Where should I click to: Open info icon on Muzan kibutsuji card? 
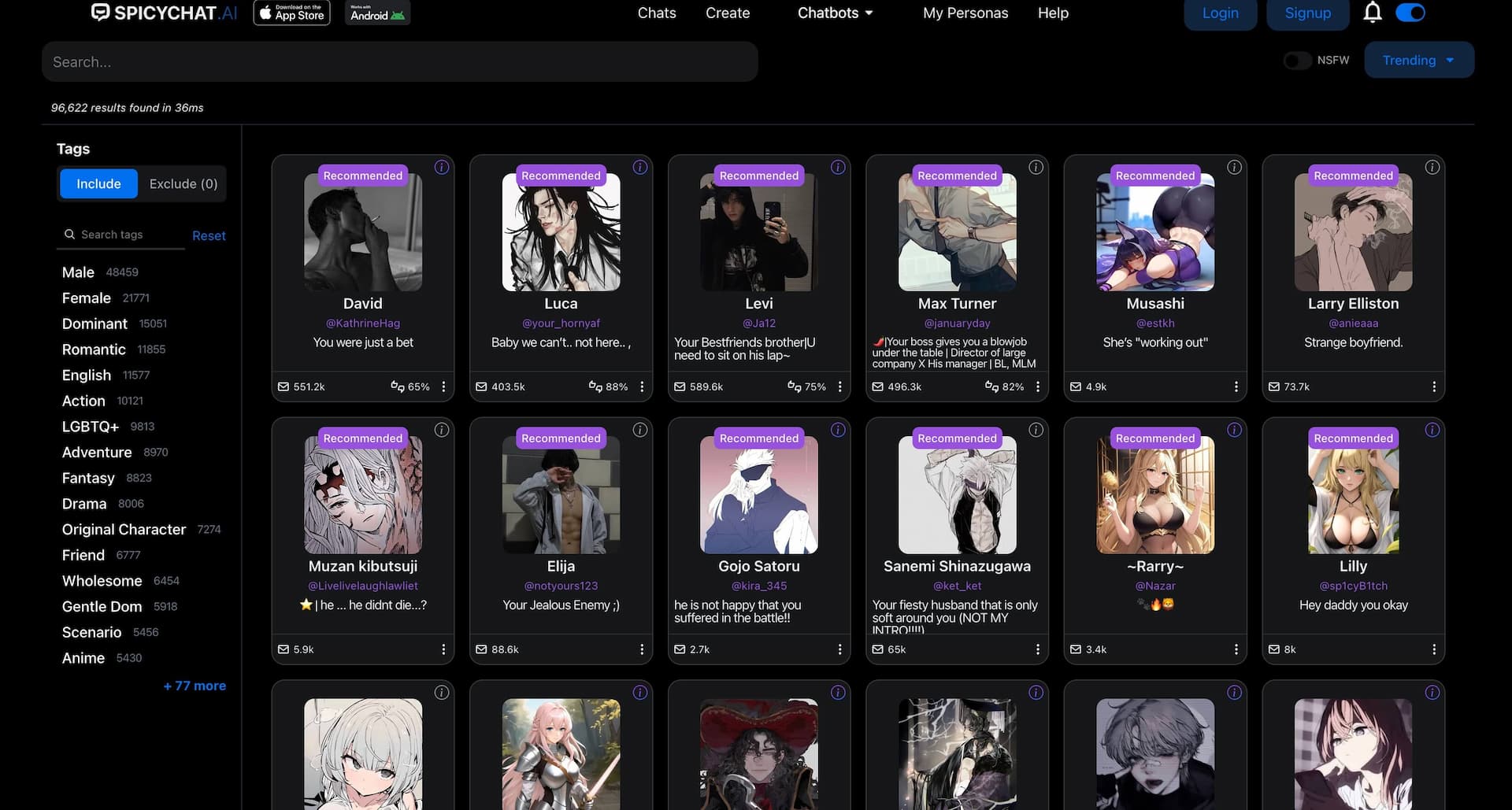click(x=442, y=430)
